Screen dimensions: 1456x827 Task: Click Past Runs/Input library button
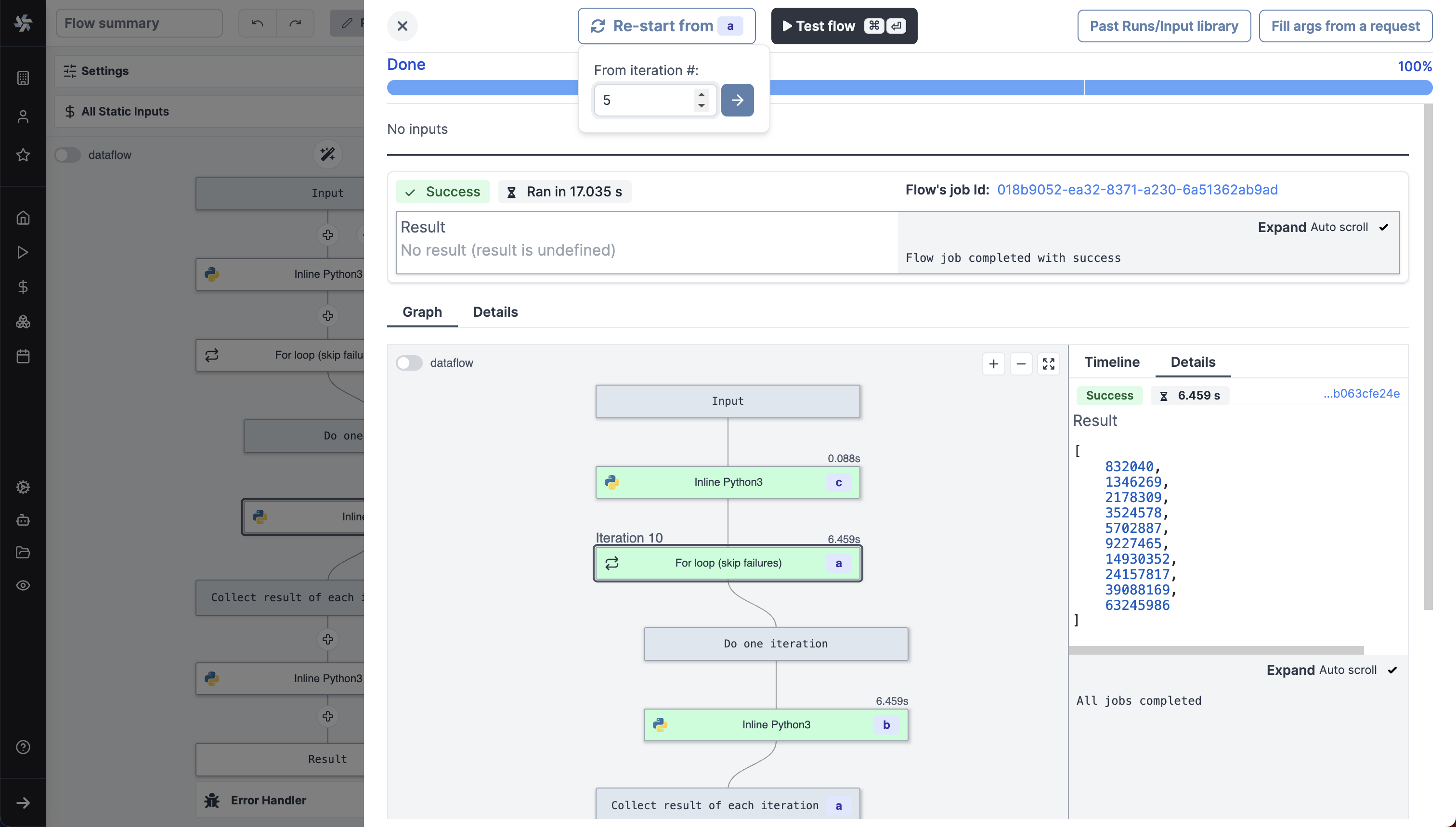coord(1163,26)
